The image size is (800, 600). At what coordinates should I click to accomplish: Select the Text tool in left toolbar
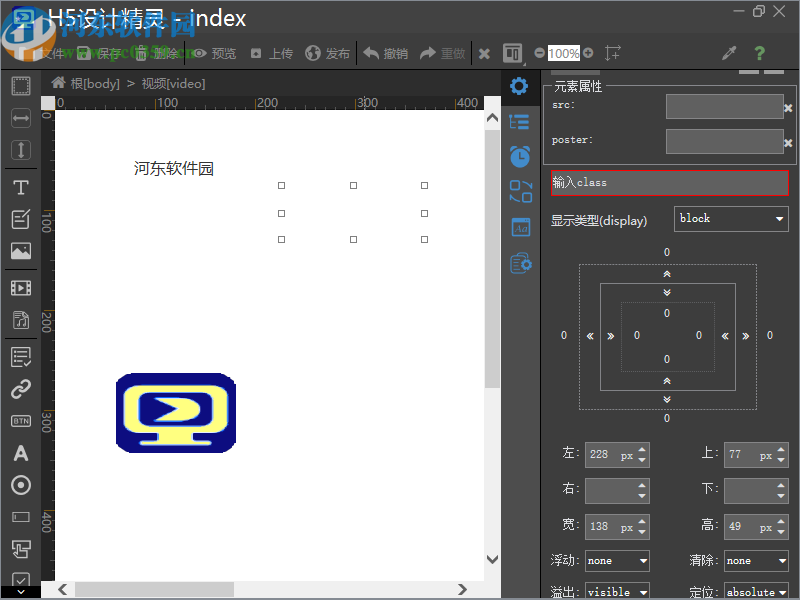pos(20,187)
